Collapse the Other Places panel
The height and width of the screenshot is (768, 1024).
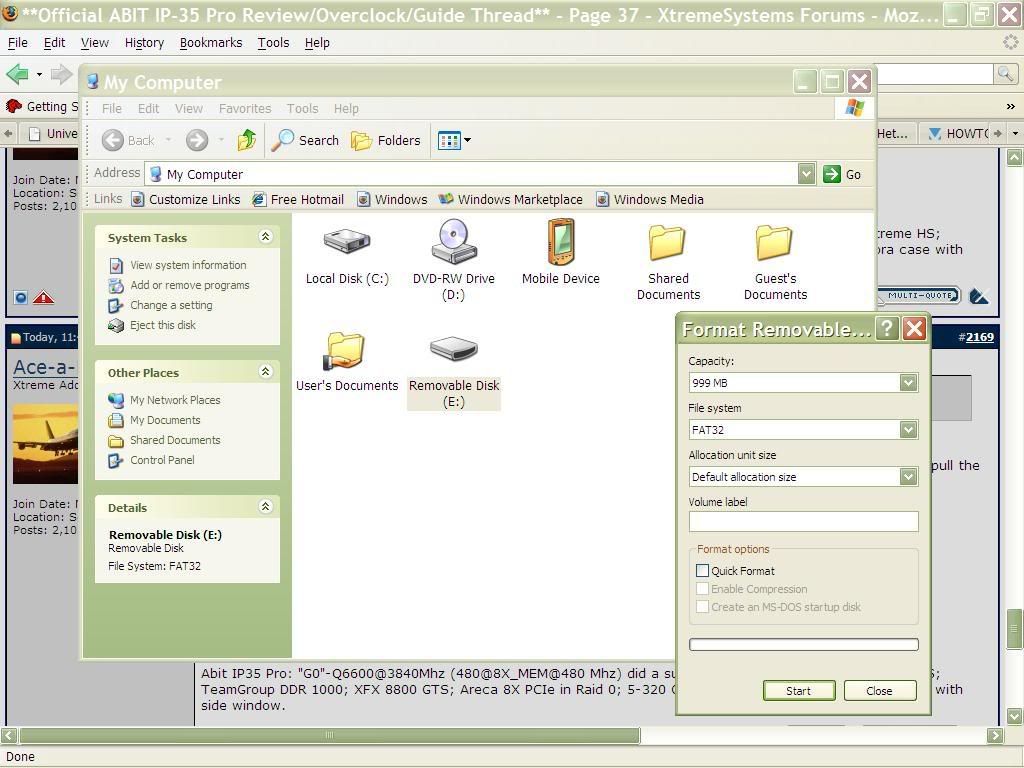[x=265, y=372]
